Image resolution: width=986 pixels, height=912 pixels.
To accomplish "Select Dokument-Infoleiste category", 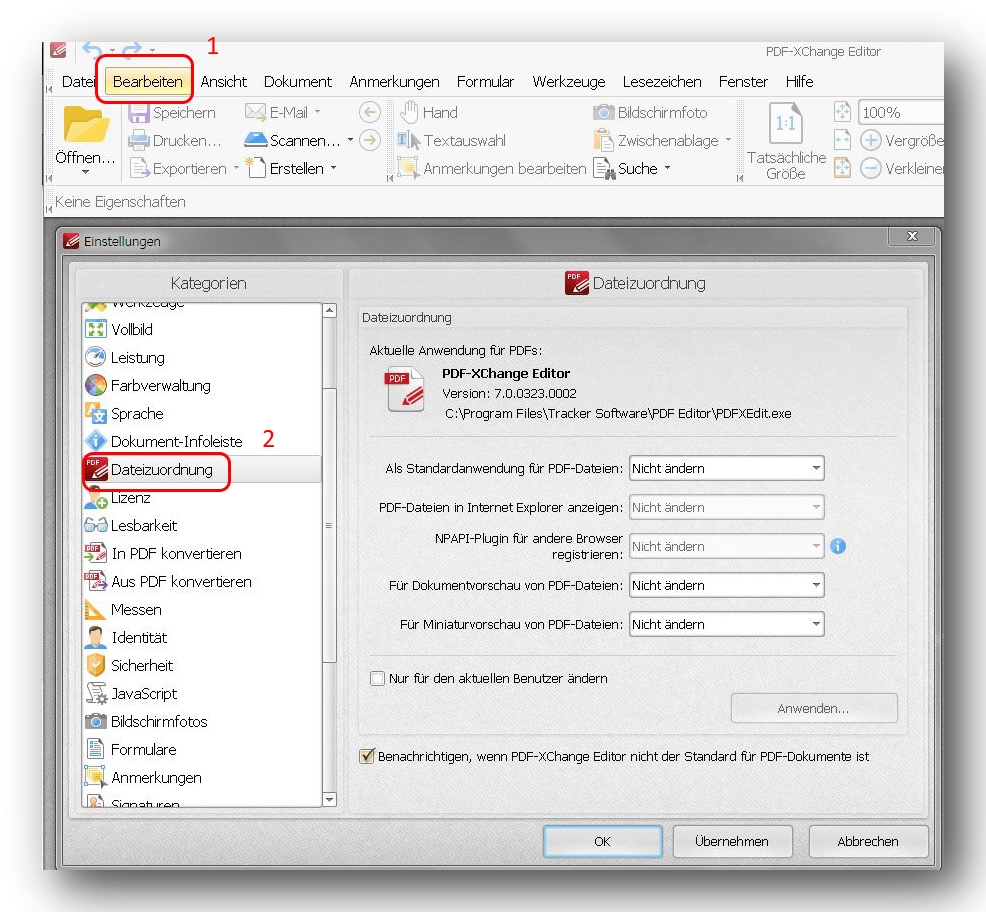I will [201, 441].
